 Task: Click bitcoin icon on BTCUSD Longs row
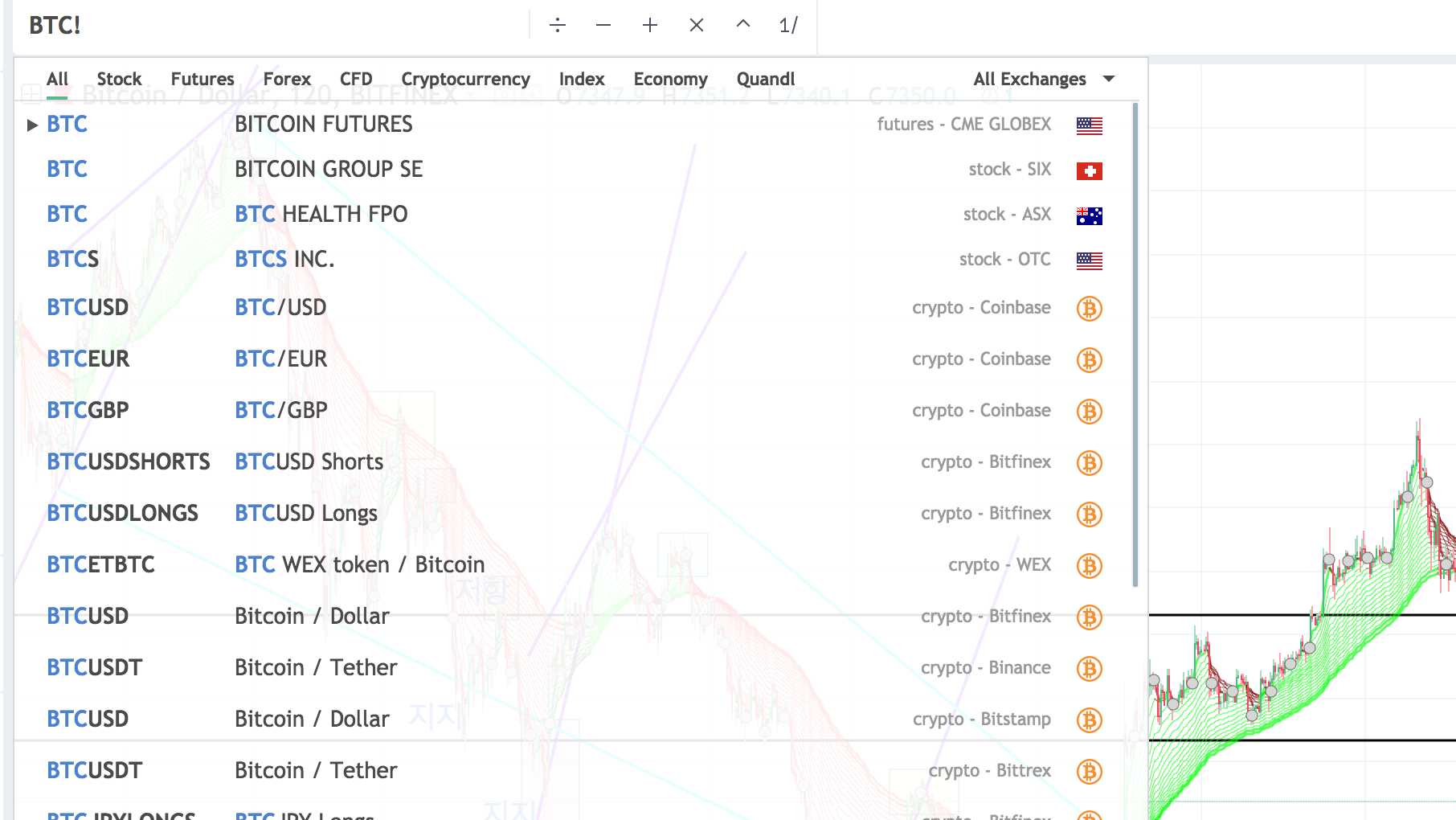click(x=1090, y=515)
